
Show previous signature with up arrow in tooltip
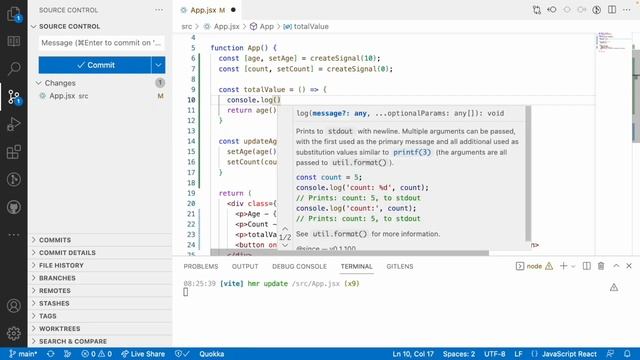click(x=285, y=229)
